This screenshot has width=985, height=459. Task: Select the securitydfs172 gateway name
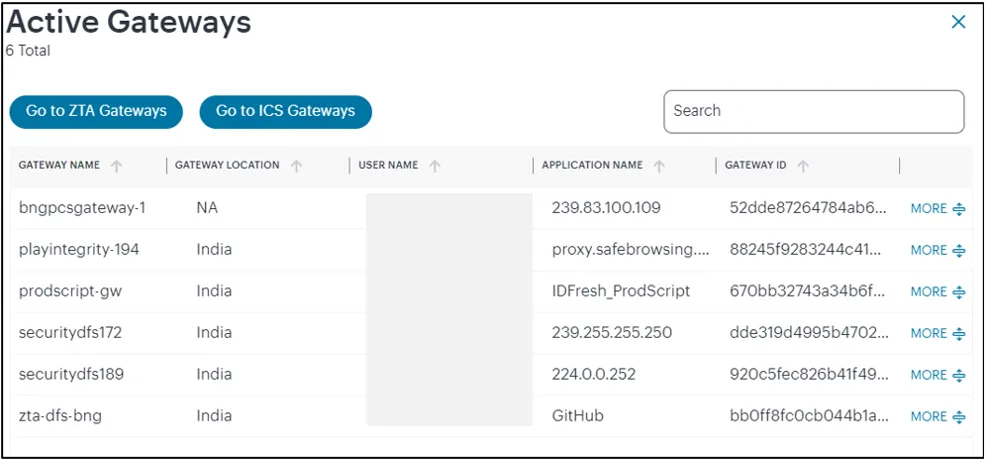point(70,333)
